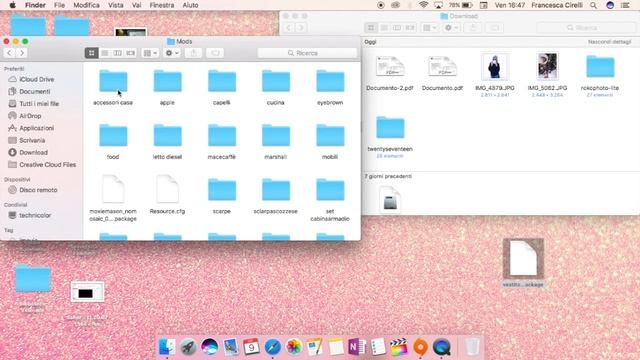The height and width of the screenshot is (360, 640).
Task: Go back in the Mods window
Action: pyautogui.click(x=9, y=53)
